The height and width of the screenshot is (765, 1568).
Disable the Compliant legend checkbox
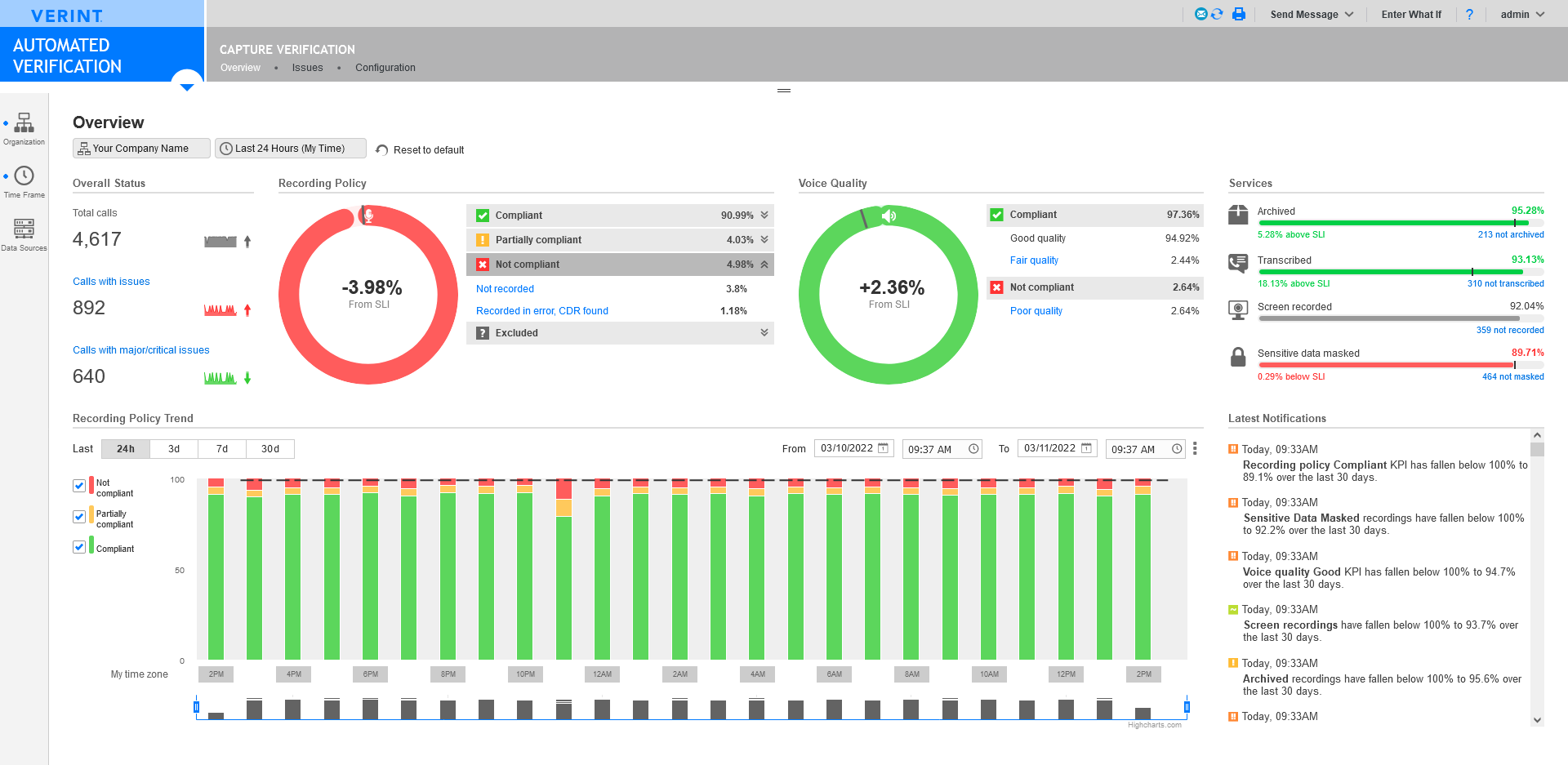pyautogui.click(x=79, y=547)
